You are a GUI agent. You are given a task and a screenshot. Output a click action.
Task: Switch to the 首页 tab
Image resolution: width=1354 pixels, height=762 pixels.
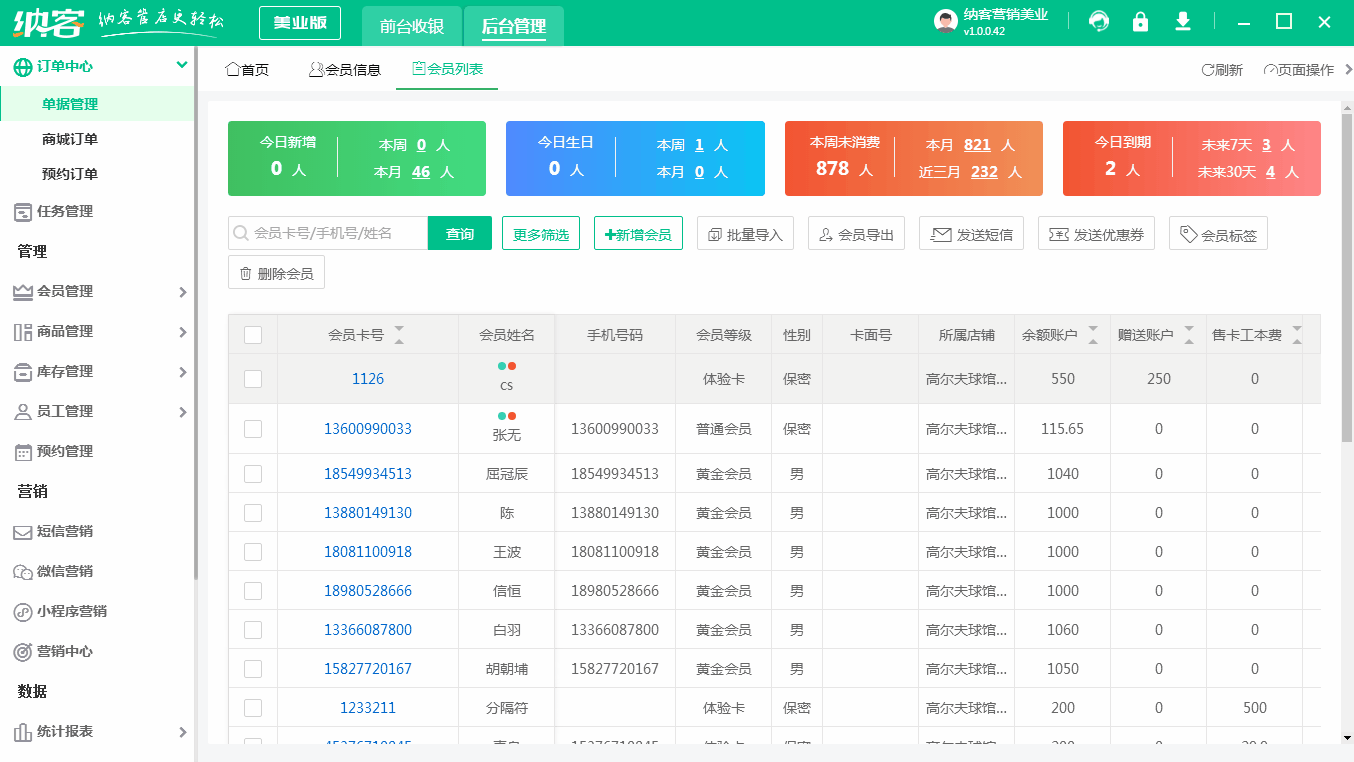point(246,69)
